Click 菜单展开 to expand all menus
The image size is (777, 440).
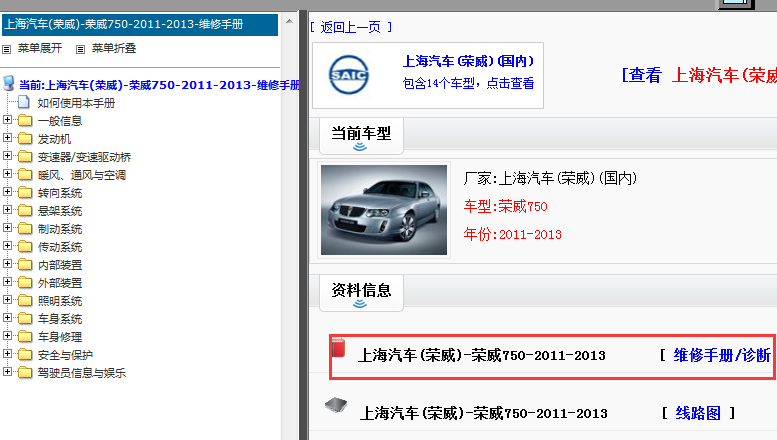pos(40,48)
